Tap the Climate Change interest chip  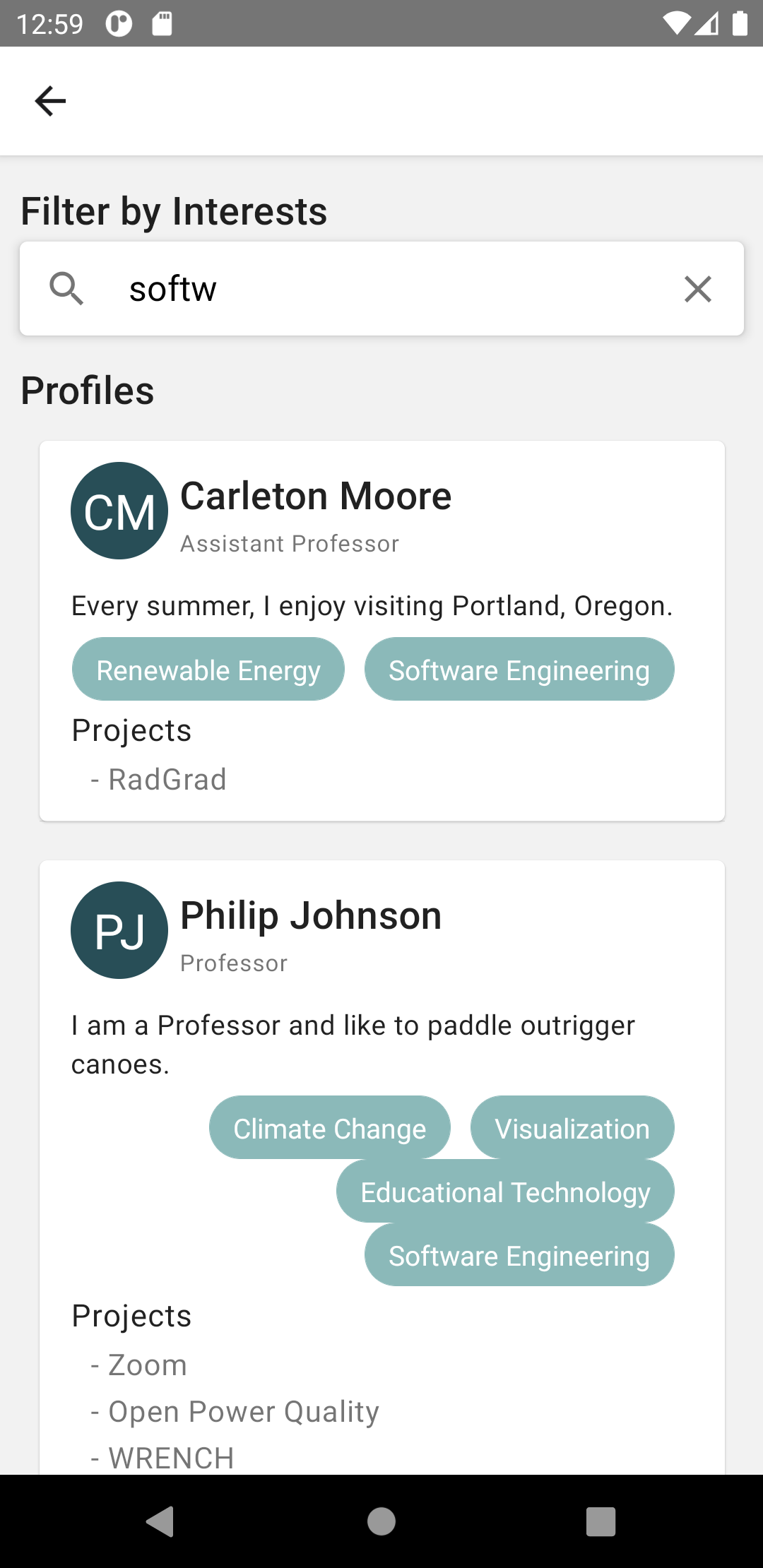pyautogui.click(x=330, y=1128)
